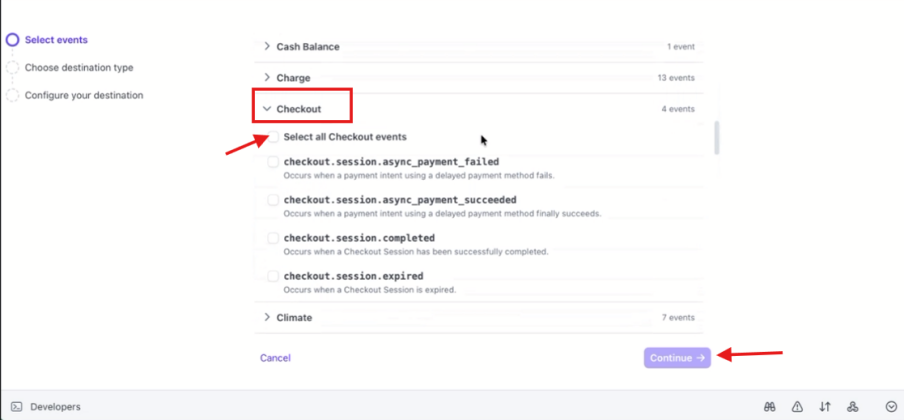Check Select all Checkout events
The image size is (904, 420).
click(x=273, y=137)
